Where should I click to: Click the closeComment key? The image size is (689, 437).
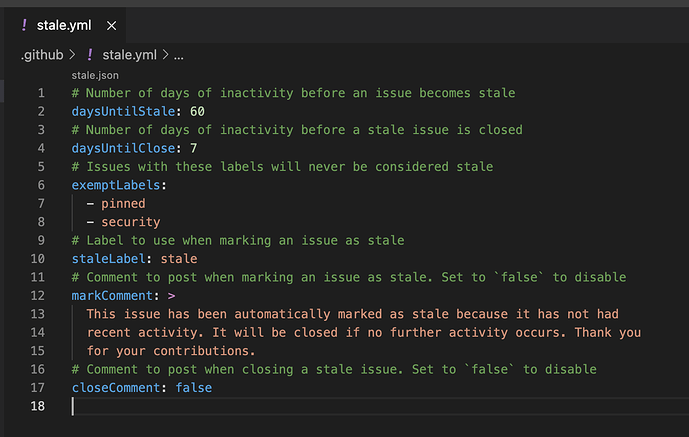pos(116,388)
